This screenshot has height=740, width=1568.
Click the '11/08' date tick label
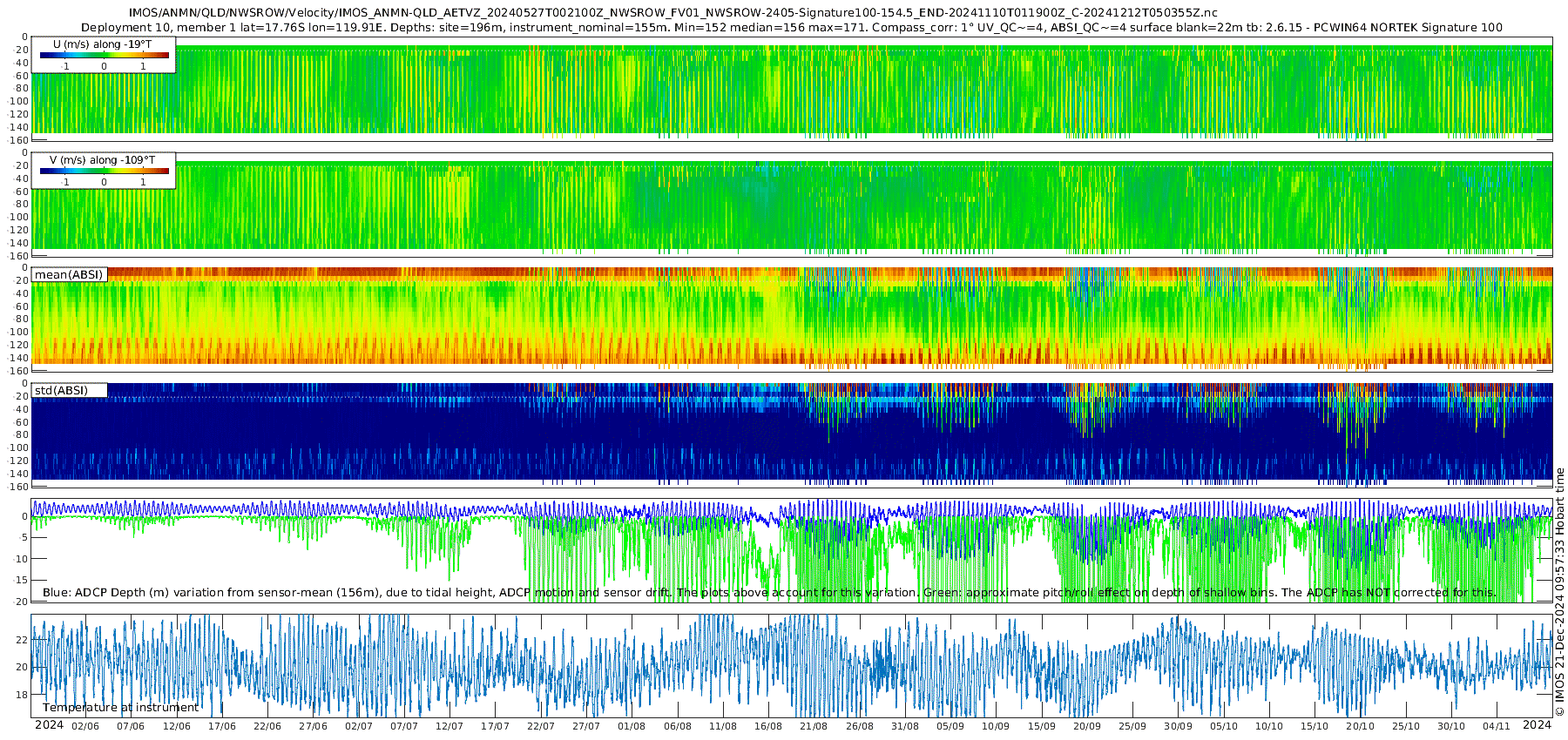coord(723,726)
